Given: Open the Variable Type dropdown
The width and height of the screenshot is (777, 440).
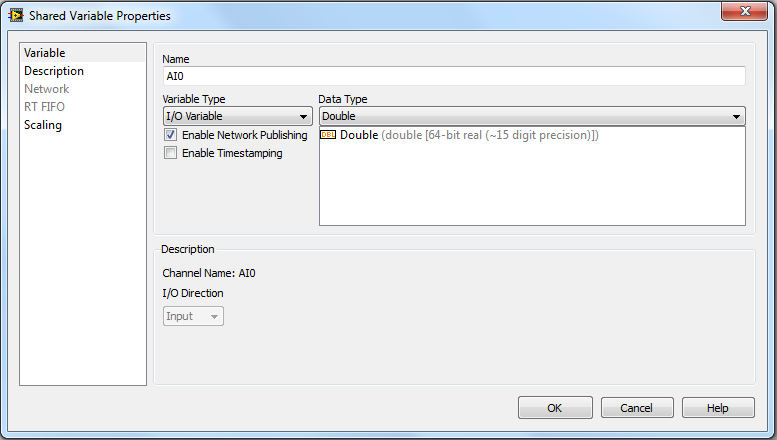Looking at the screenshot, I should pyautogui.click(x=238, y=116).
